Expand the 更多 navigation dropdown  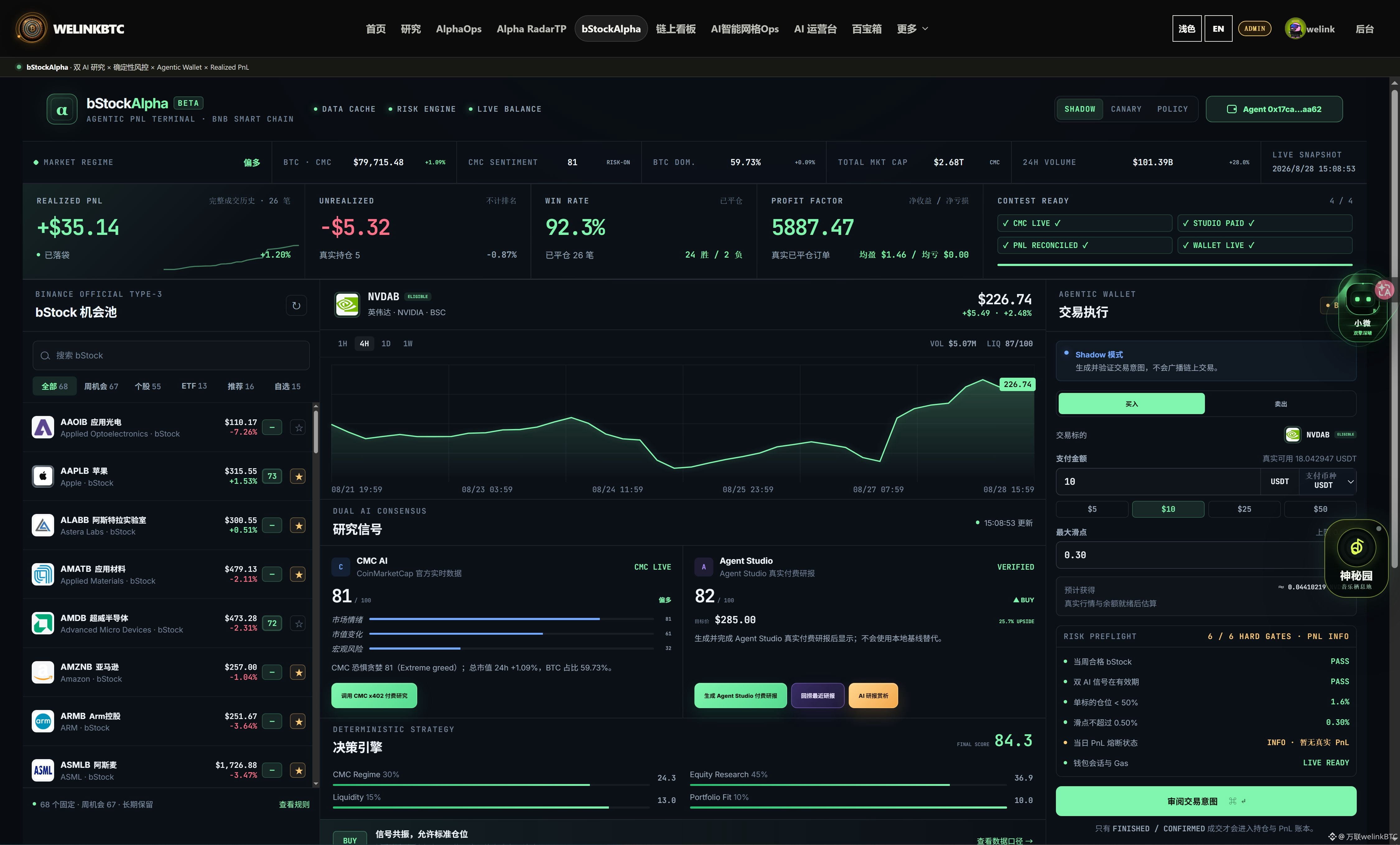(912, 28)
